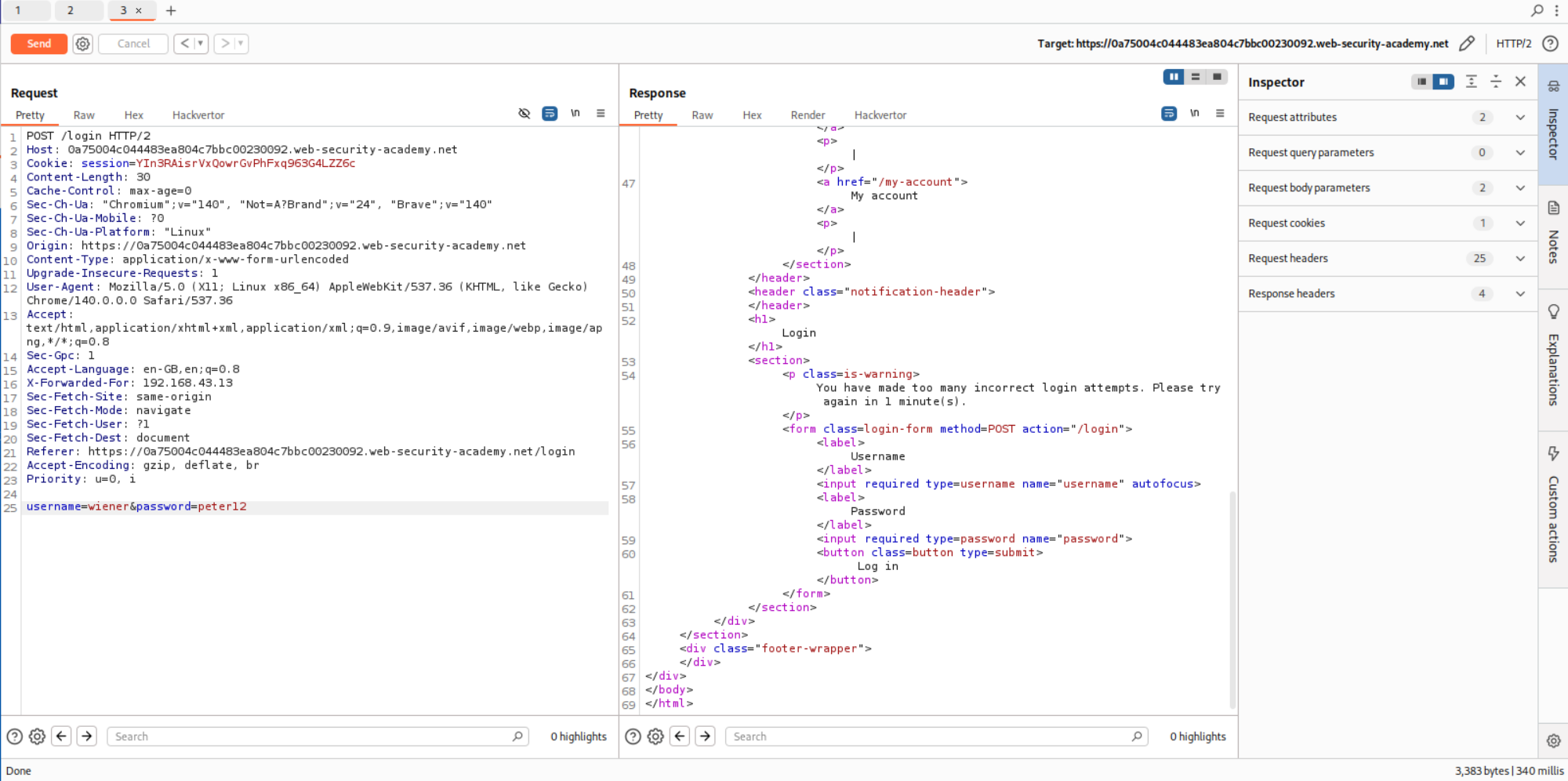Click the edit target pencil icon
Viewport: 1568px width, 781px height.
(1467, 44)
